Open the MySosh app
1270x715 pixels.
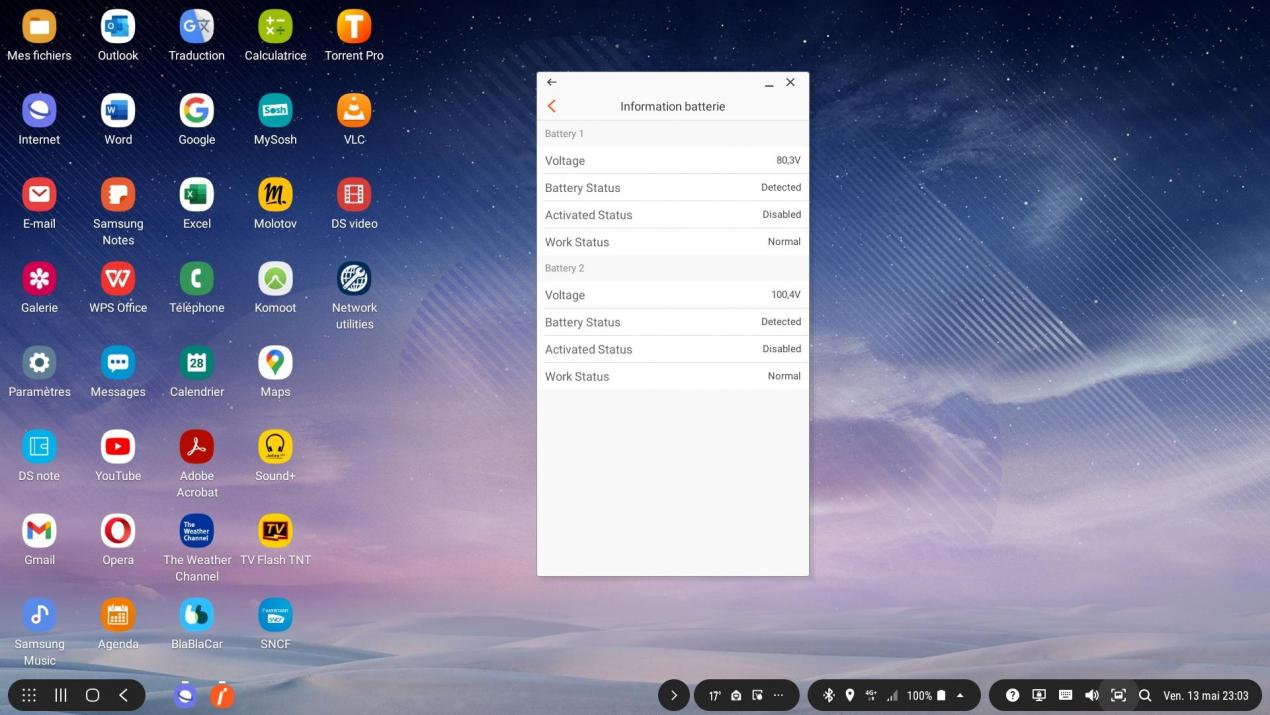click(x=275, y=110)
